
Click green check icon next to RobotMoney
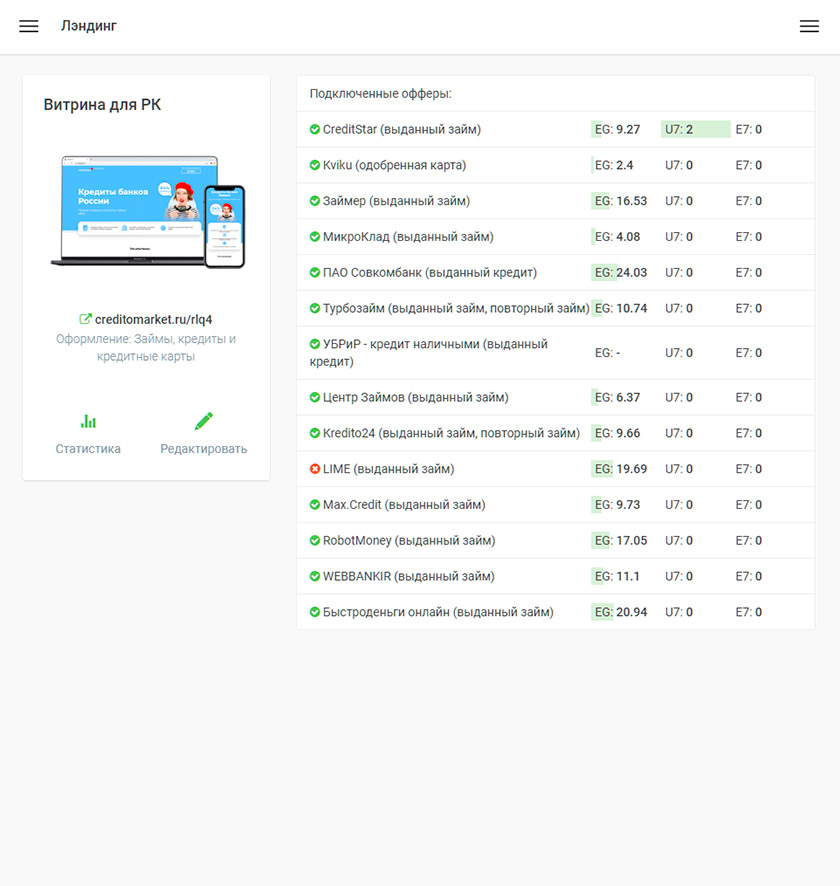pyautogui.click(x=315, y=540)
